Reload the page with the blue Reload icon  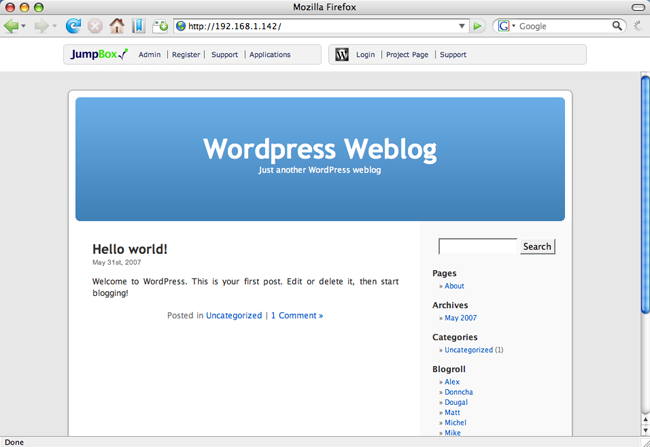click(x=73, y=26)
